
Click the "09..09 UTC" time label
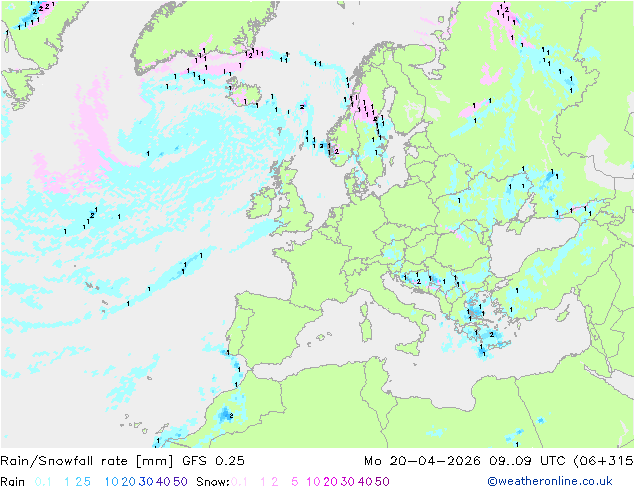click(x=527, y=461)
